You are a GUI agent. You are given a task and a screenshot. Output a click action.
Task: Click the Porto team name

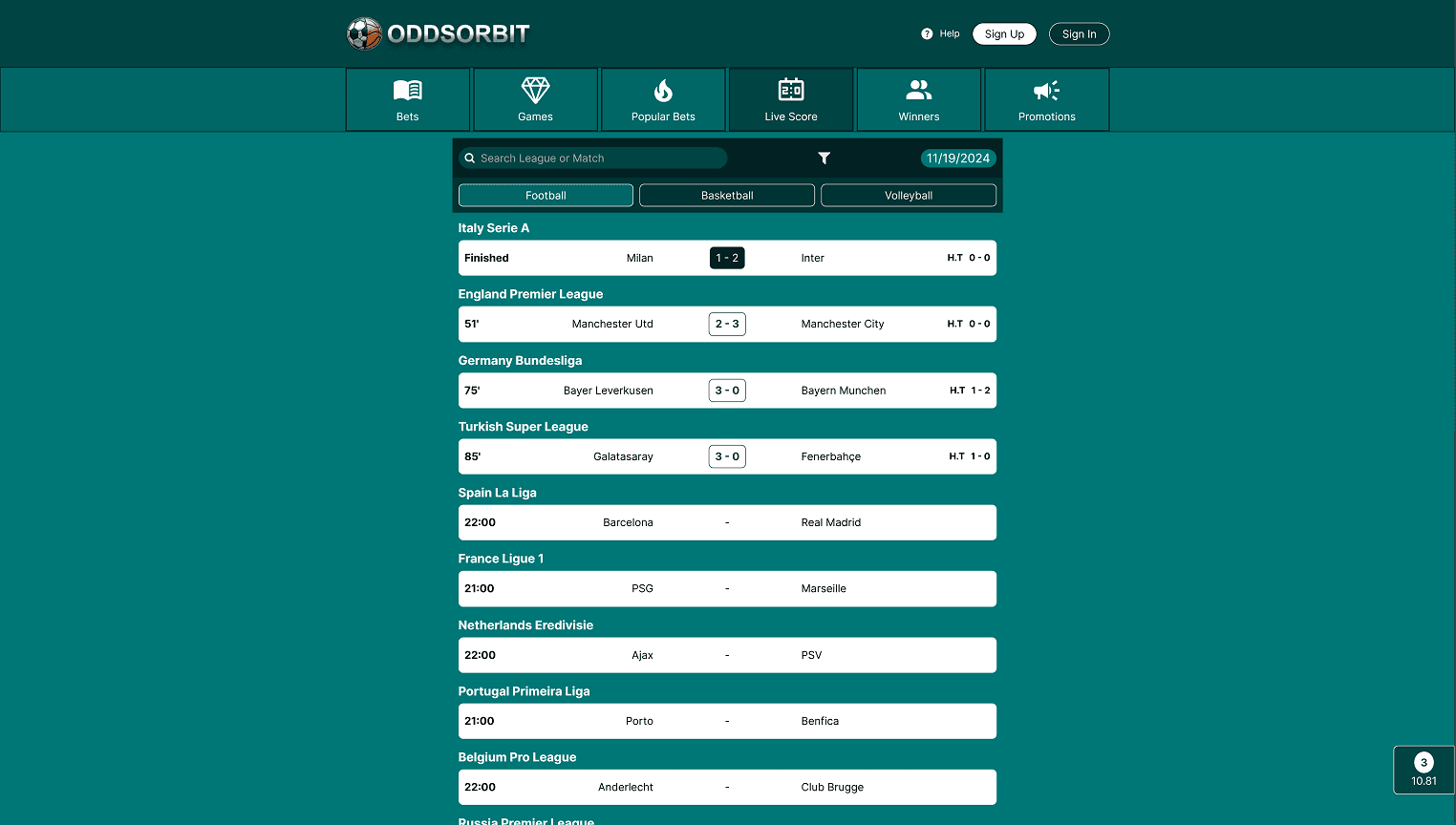point(639,721)
